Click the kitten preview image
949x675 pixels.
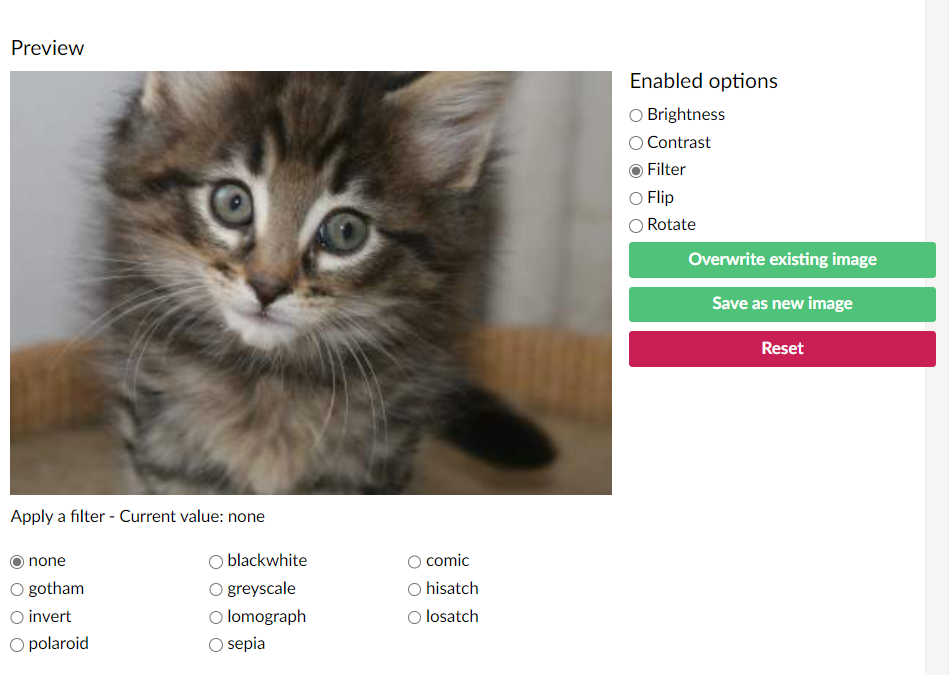(x=311, y=283)
